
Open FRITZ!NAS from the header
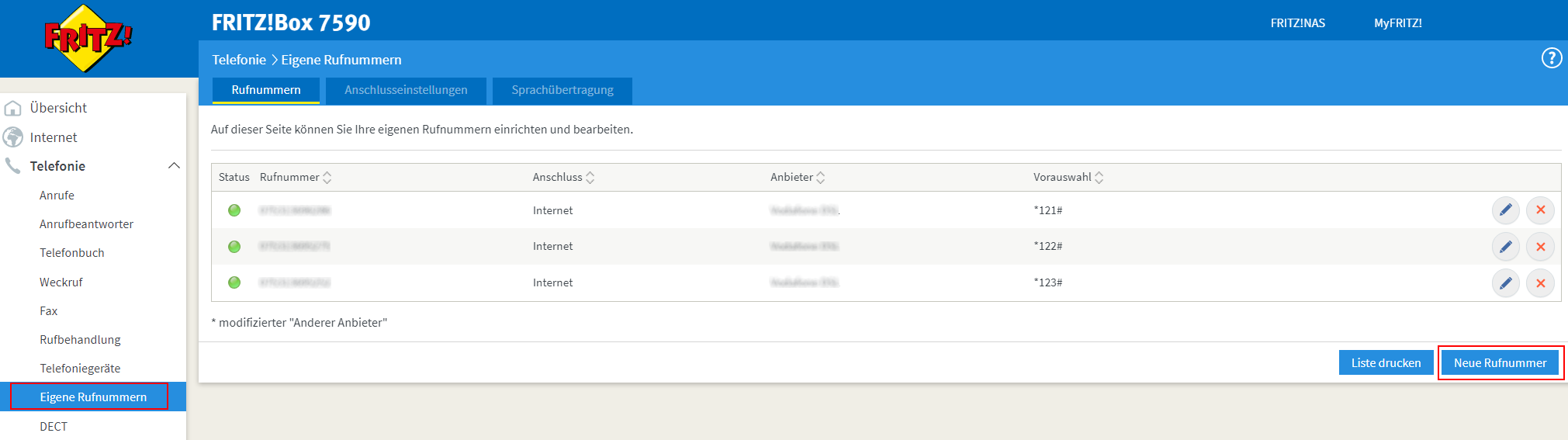[x=1297, y=23]
